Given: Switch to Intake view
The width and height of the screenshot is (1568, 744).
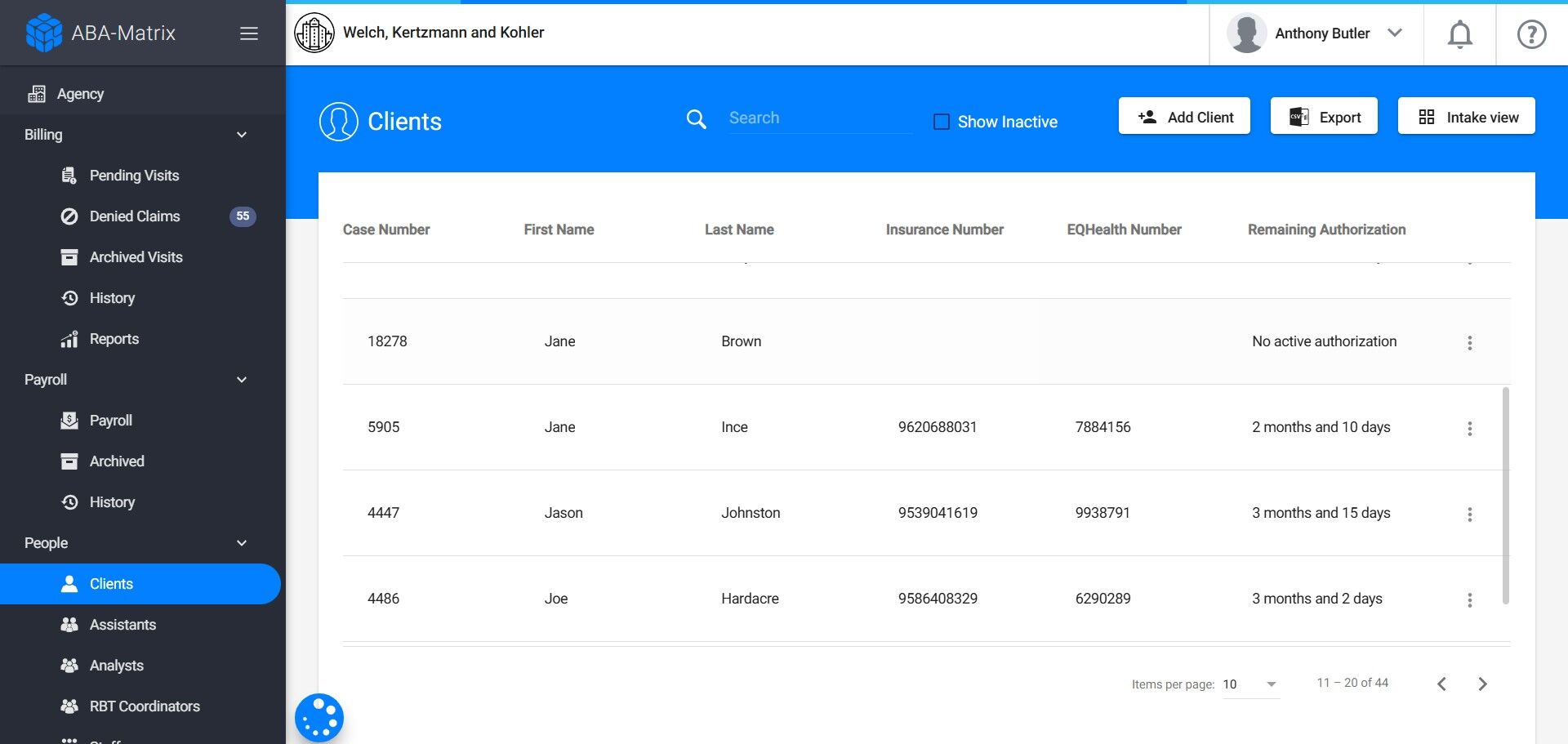Looking at the screenshot, I should [1466, 117].
